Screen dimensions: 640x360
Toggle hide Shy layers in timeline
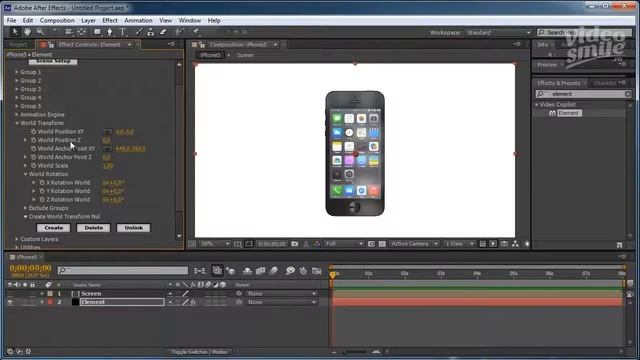click(247, 271)
